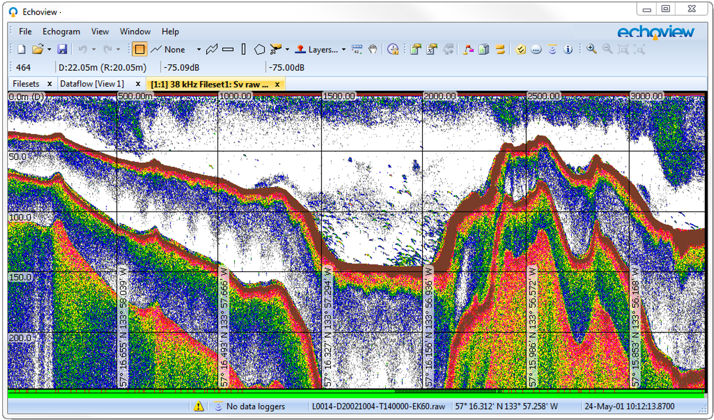Screen dimensions: 714x420
Task: Open the Window menu
Action: [x=135, y=32]
